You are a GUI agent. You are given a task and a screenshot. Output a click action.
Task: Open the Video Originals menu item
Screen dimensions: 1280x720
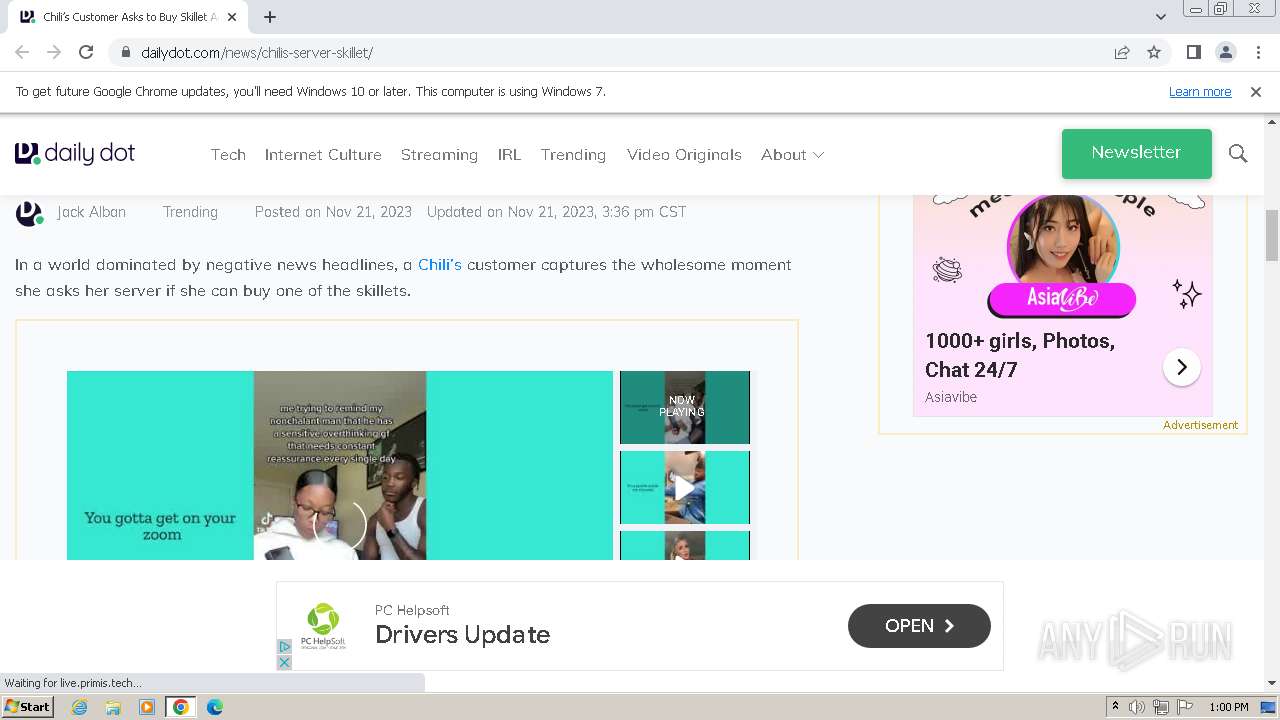pyautogui.click(x=684, y=154)
